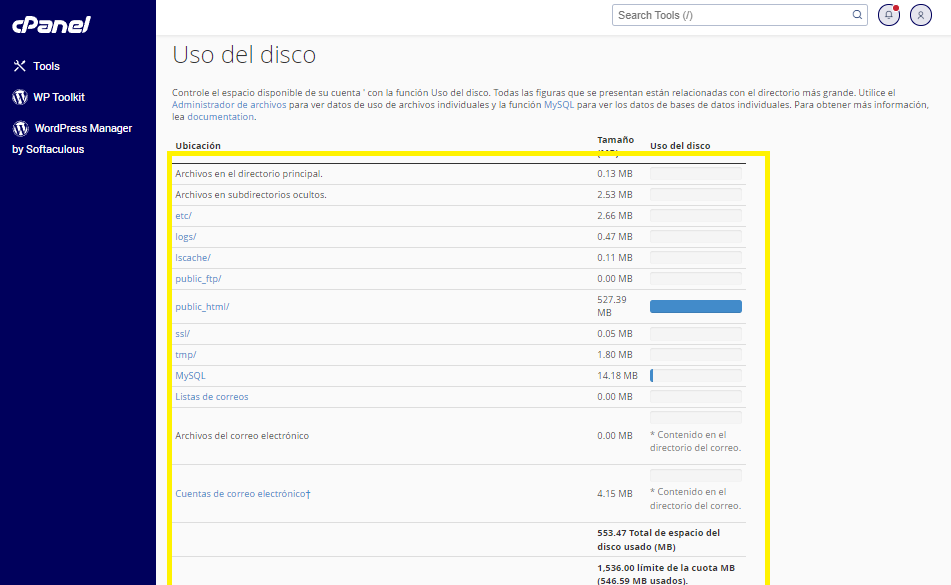Click the Tools wrench icon in sidebar
This screenshot has height=585, width=951.
coord(19,66)
